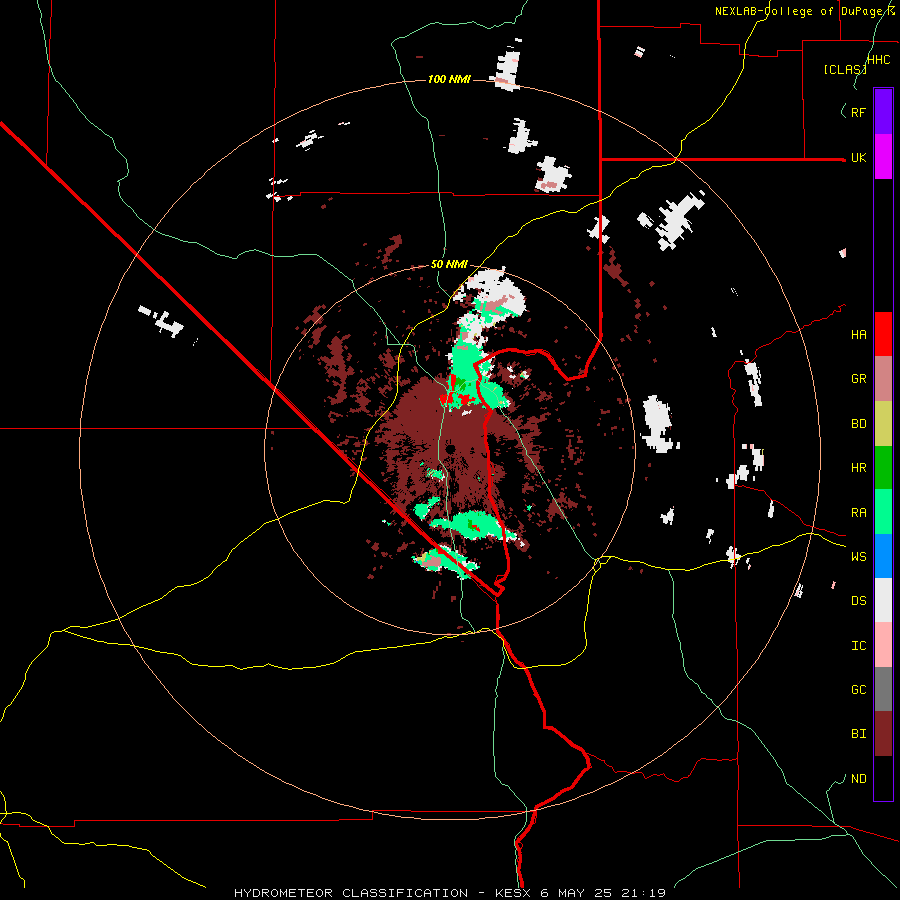Click the red HA legend swatch
The image size is (900, 900).
[x=883, y=334]
